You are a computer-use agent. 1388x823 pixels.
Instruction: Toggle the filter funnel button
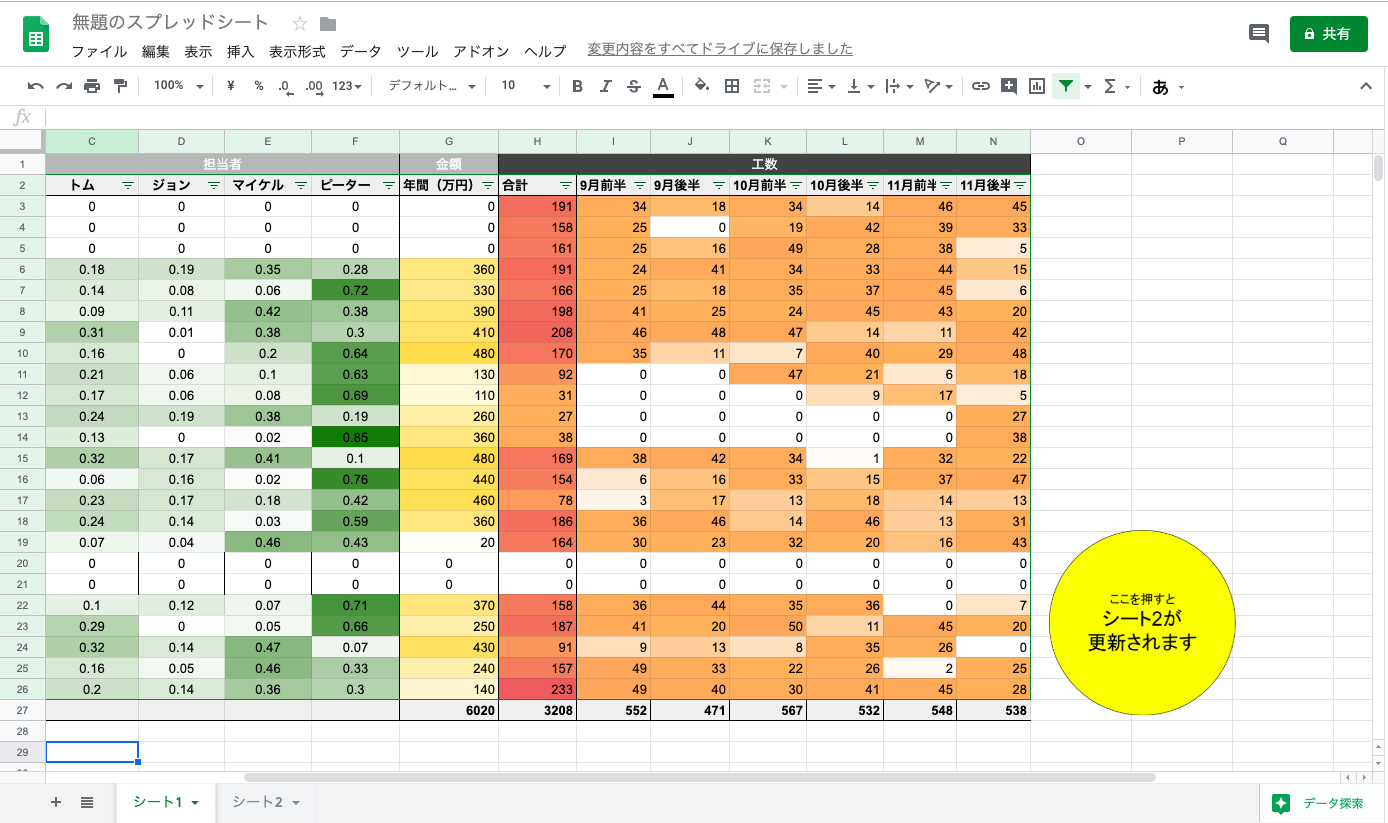(x=1066, y=86)
